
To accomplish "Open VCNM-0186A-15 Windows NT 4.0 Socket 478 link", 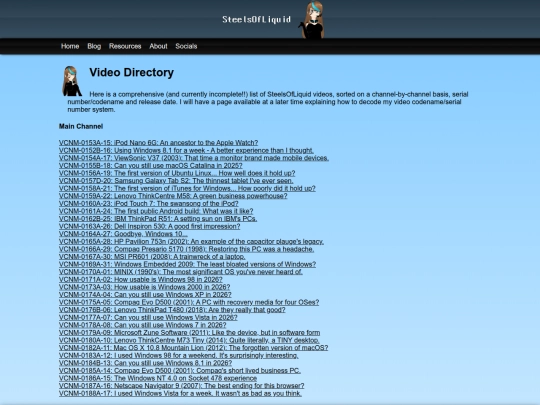I will point(158,378).
